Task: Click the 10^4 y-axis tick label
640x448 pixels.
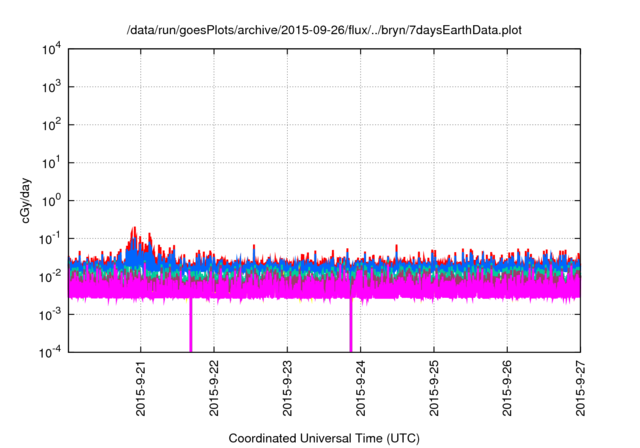Action: pos(52,49)
